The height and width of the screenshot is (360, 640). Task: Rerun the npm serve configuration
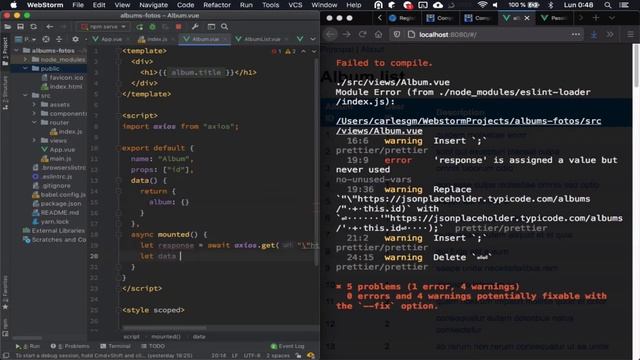(140, 27)
